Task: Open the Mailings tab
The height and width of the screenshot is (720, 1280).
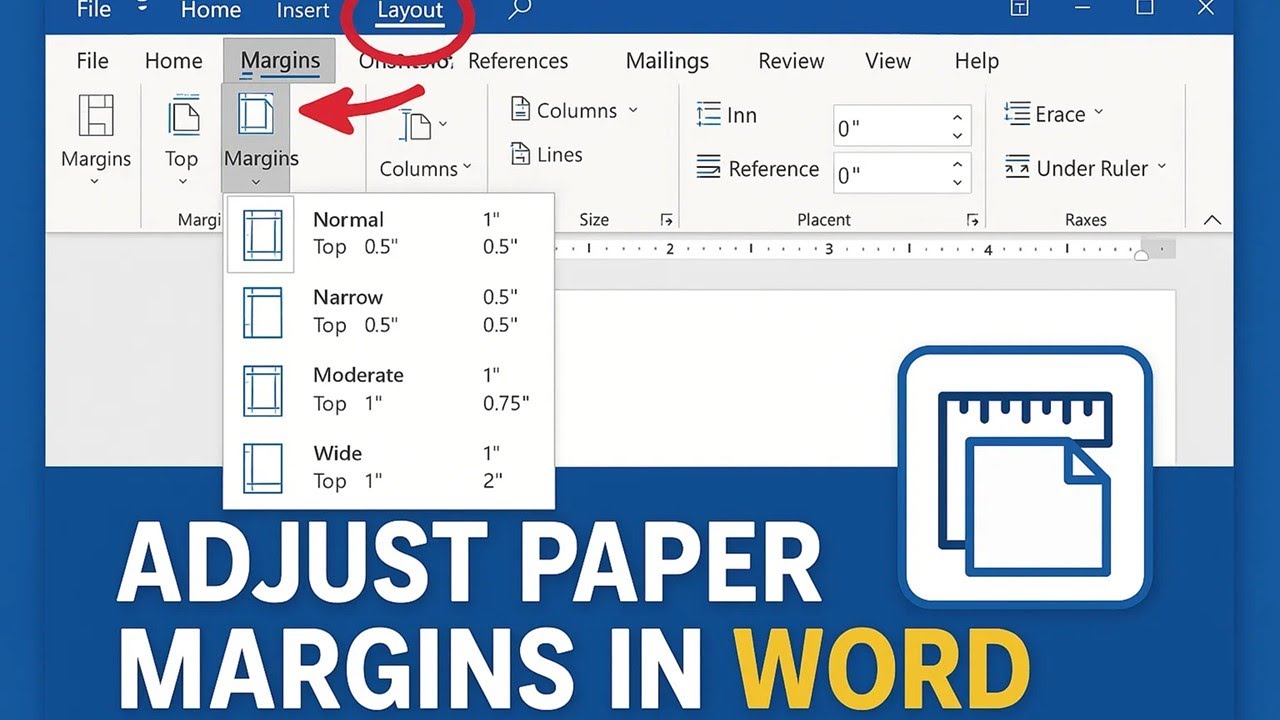Action: click(x=667, y=61)
